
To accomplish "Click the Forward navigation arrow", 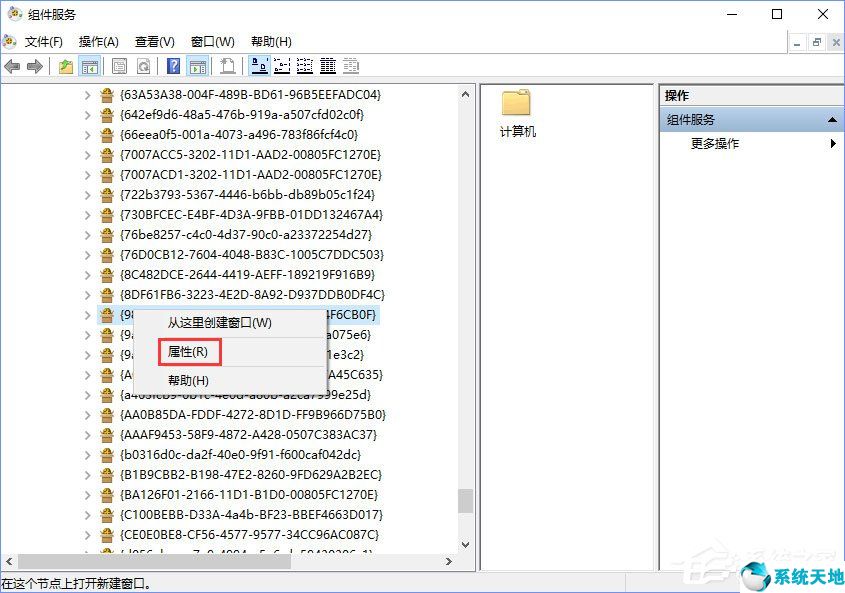I will pos(33,66).
